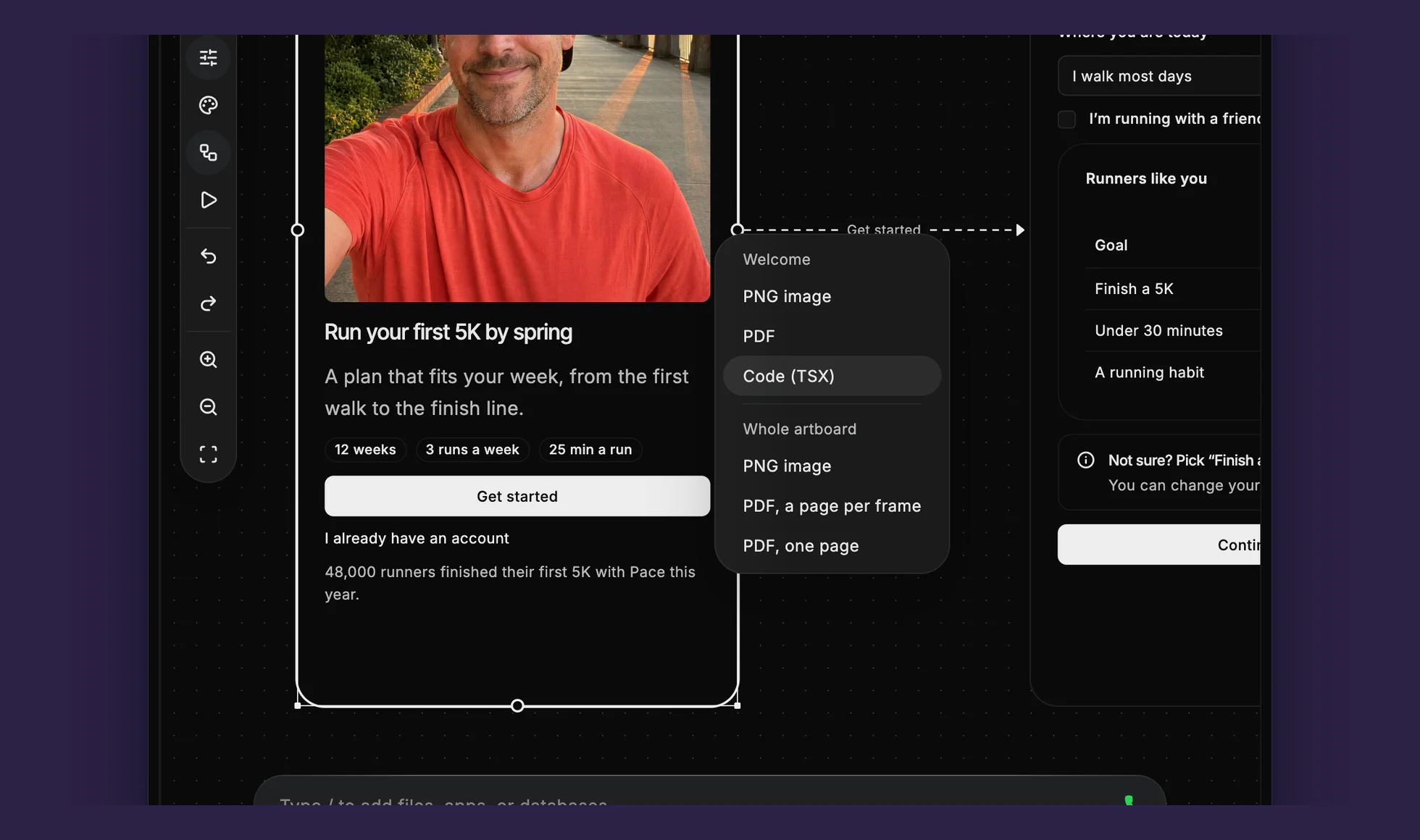Screen dimensions: 1420x840
Task: Click the "Run your first 5K by spring" heading
Action: click(448, 332)
